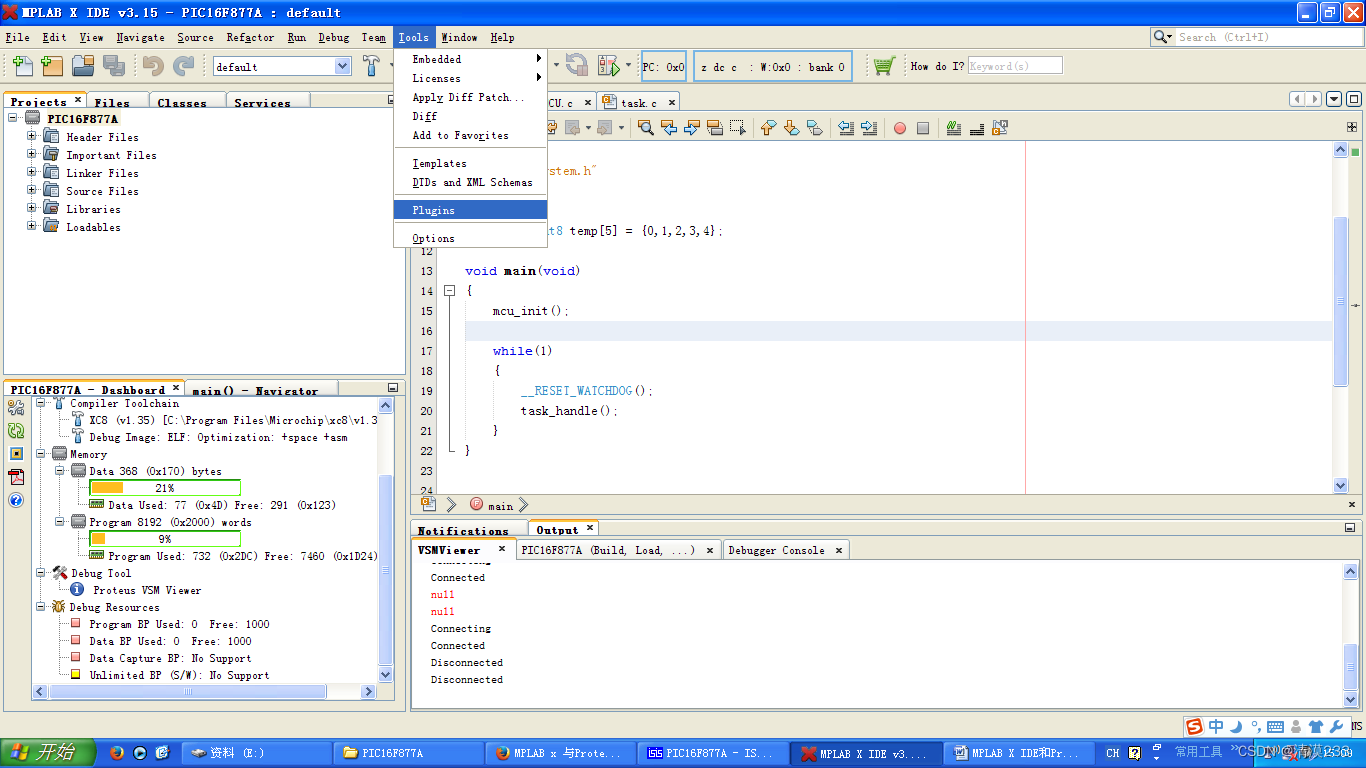1366x768 pixels.
Task: Expand the Source Files folder node
Action: (x=32, y=190)
